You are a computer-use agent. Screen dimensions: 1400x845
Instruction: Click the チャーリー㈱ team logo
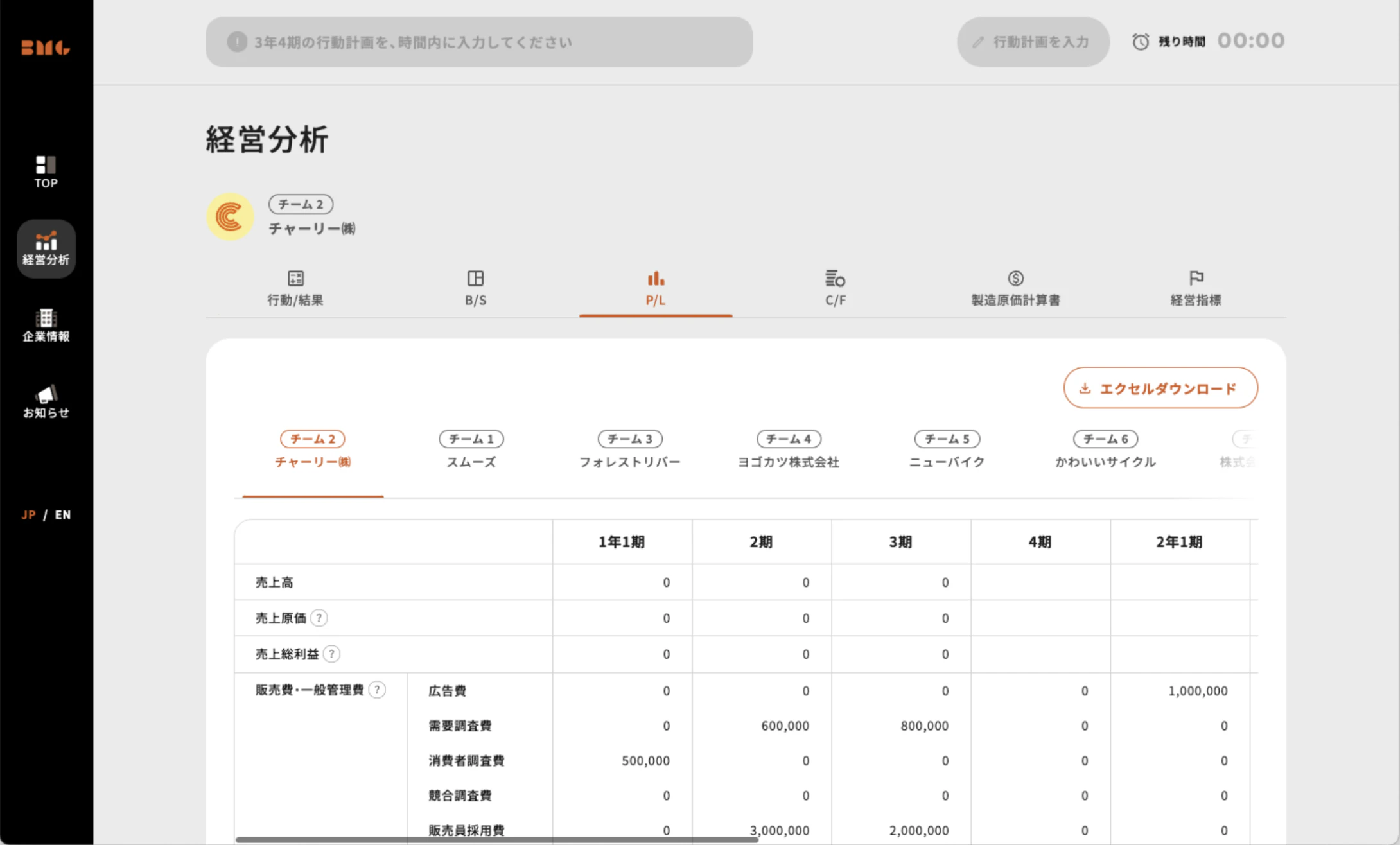(x=230, y=216)
